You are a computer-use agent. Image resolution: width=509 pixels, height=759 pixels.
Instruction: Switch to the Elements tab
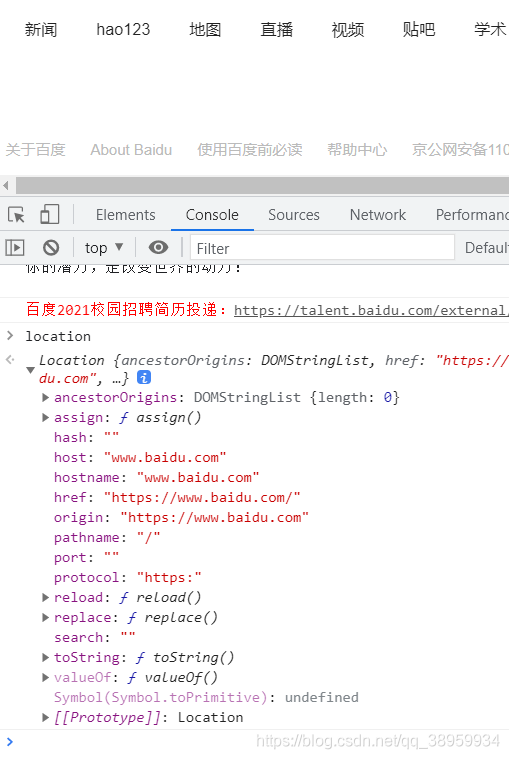coord(125,215)
